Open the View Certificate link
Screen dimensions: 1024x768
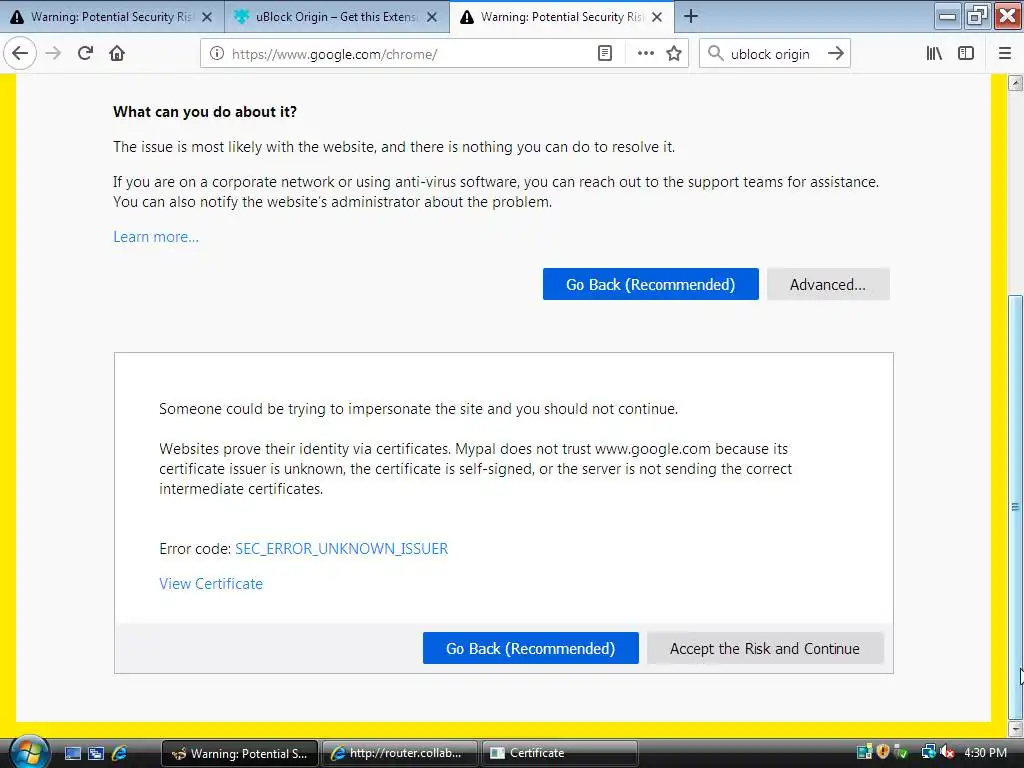click(211, 584)
